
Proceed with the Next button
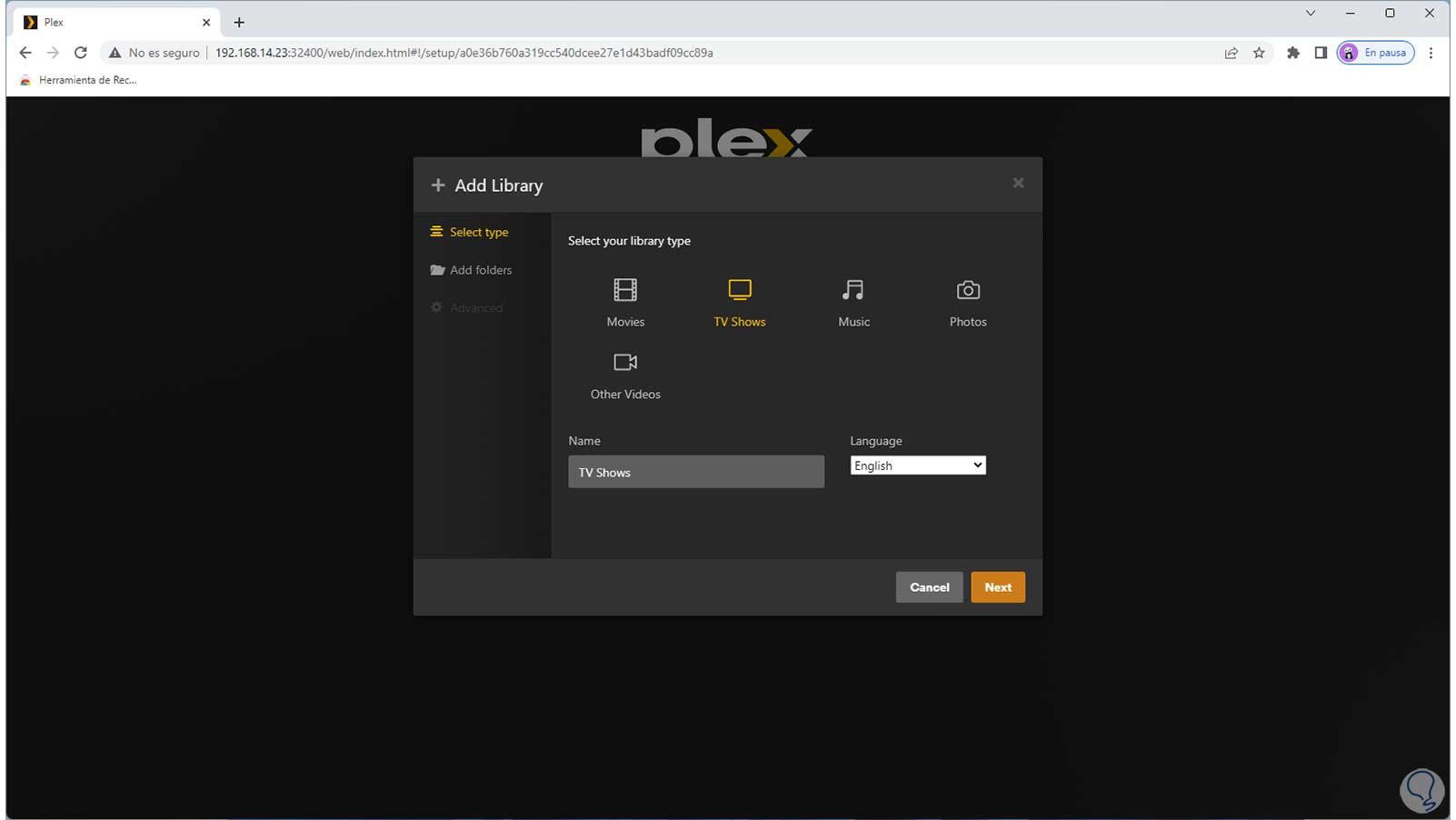pyautogui.click(x=998, y=587)
